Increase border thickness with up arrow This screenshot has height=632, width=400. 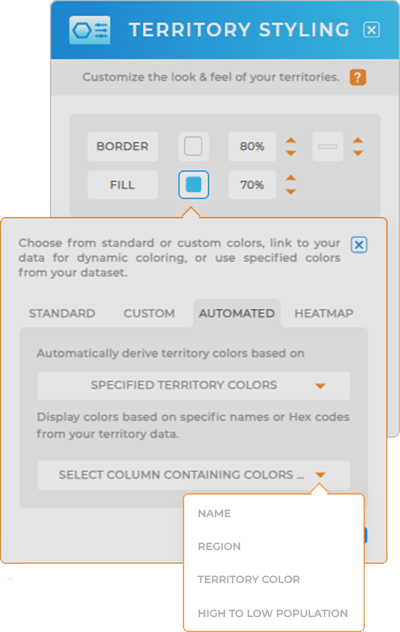pyautogui.click(x=358, y=141)
